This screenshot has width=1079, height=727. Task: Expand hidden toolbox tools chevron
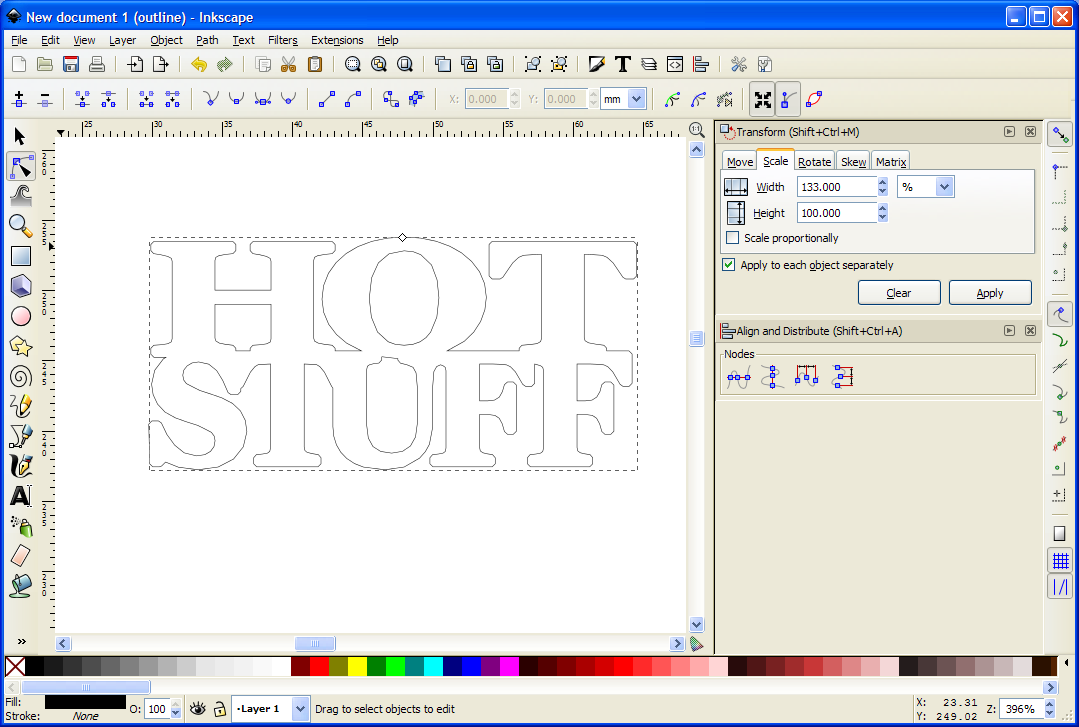[x=21, y=641]
